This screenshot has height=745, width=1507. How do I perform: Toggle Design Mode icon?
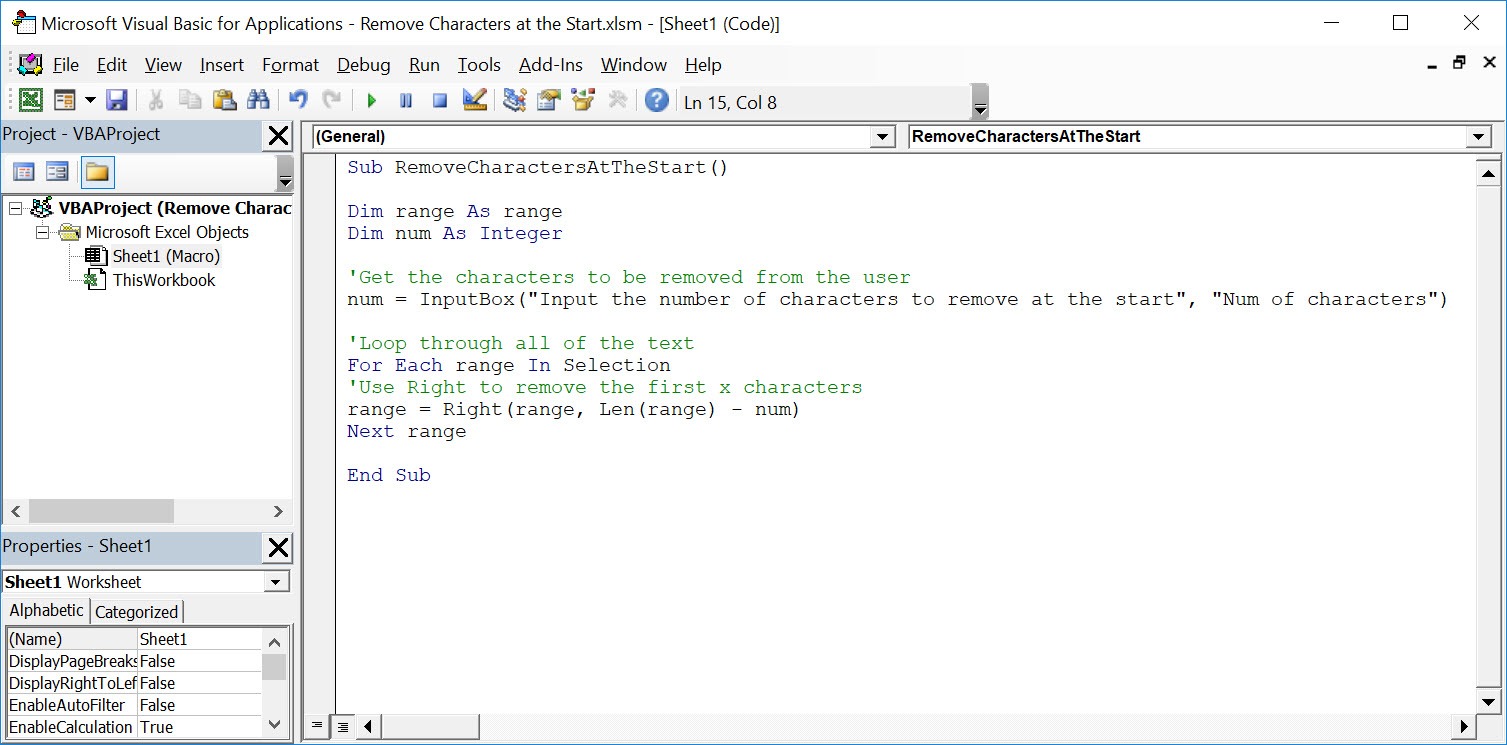(x=475, y=101)
